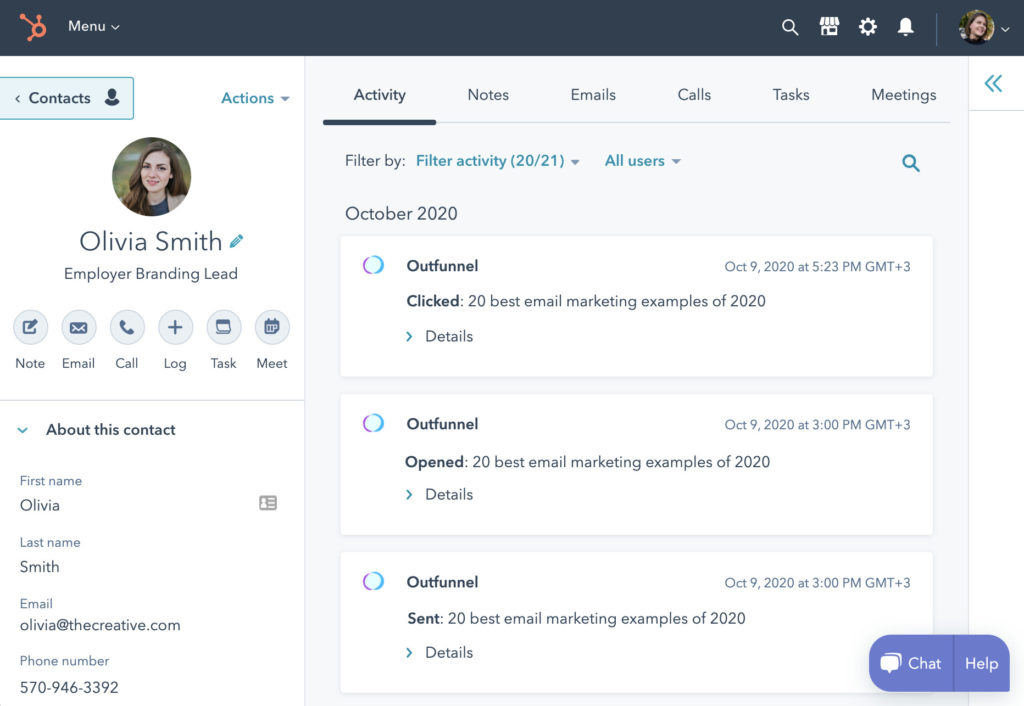Screen dimensions: 1024x706
Task: Open activity search with the magnifier icon
Action: 910,162
